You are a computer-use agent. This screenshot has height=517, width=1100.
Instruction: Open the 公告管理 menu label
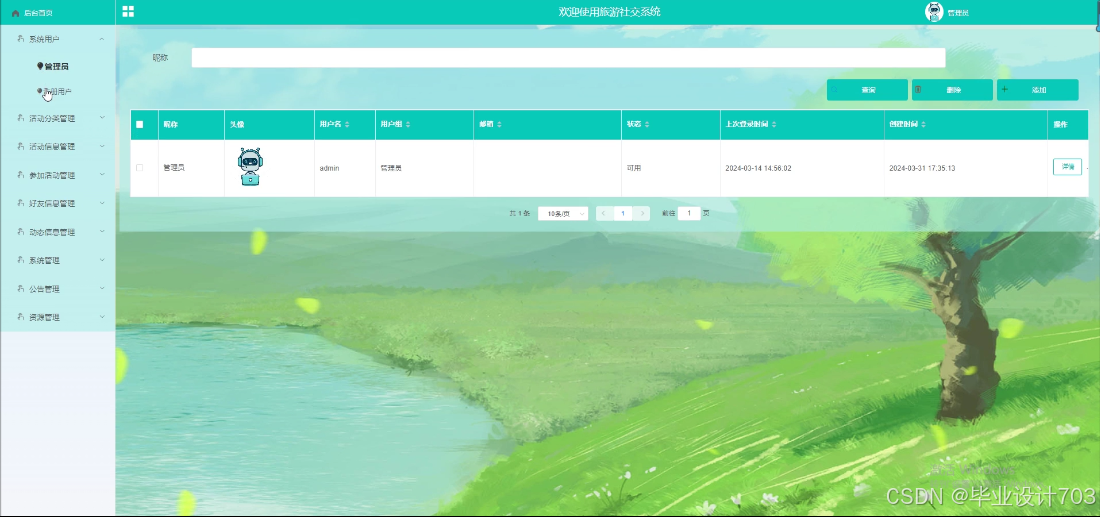tap(44, 288)
